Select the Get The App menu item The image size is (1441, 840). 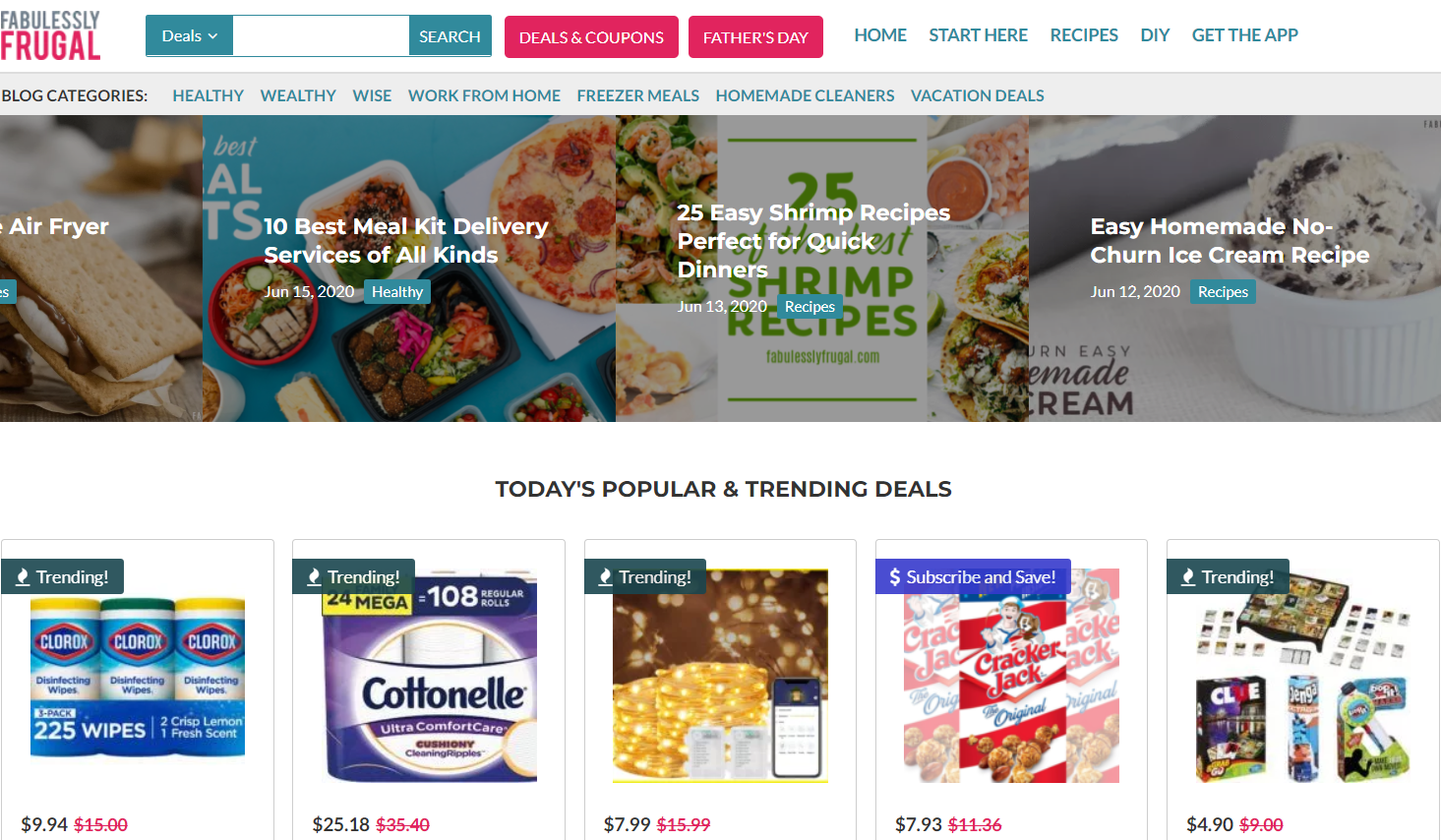(x=1244, y=35)
